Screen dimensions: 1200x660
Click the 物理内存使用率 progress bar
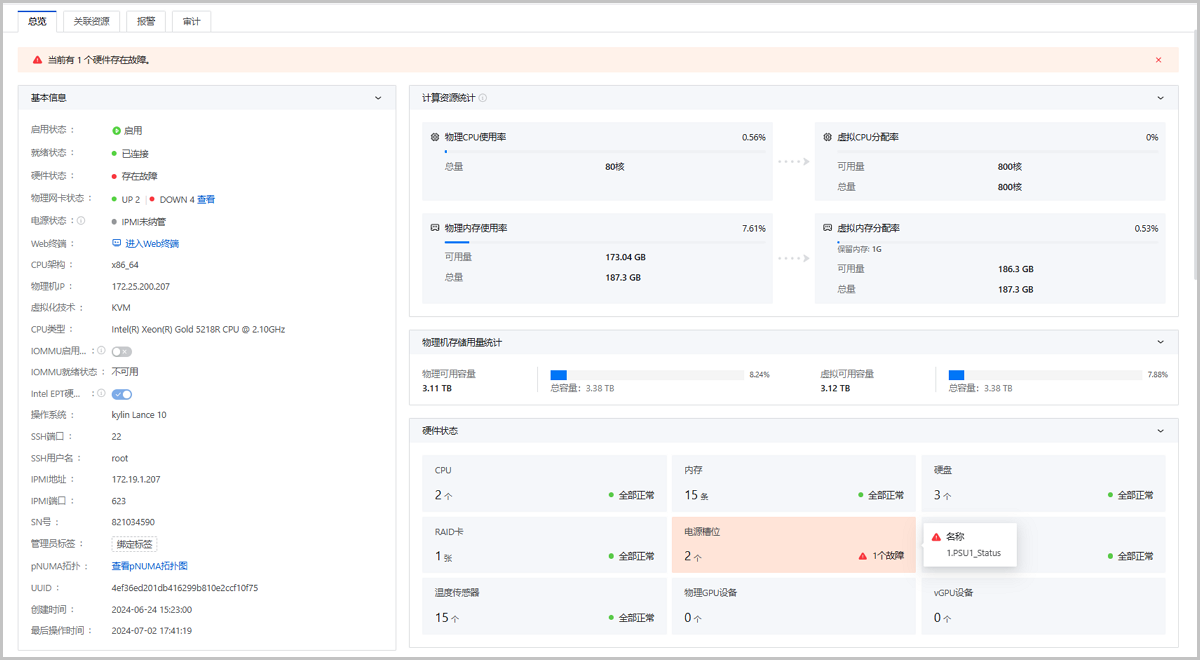[x=605, y=242]
